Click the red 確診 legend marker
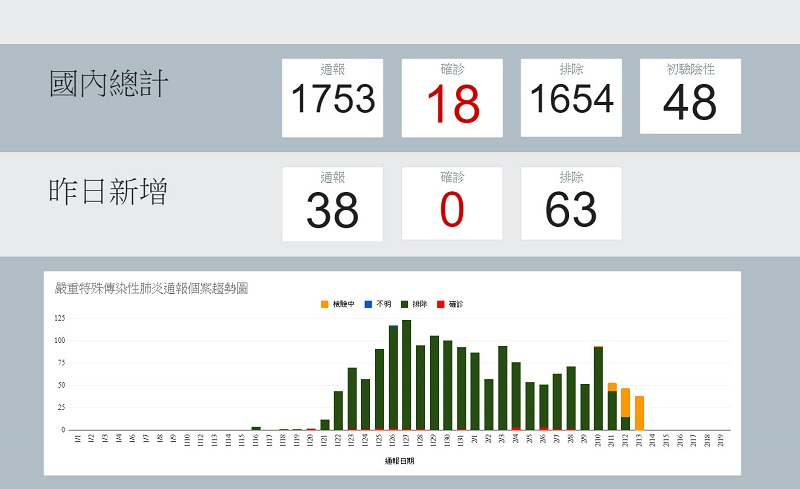 click(441, 303)
